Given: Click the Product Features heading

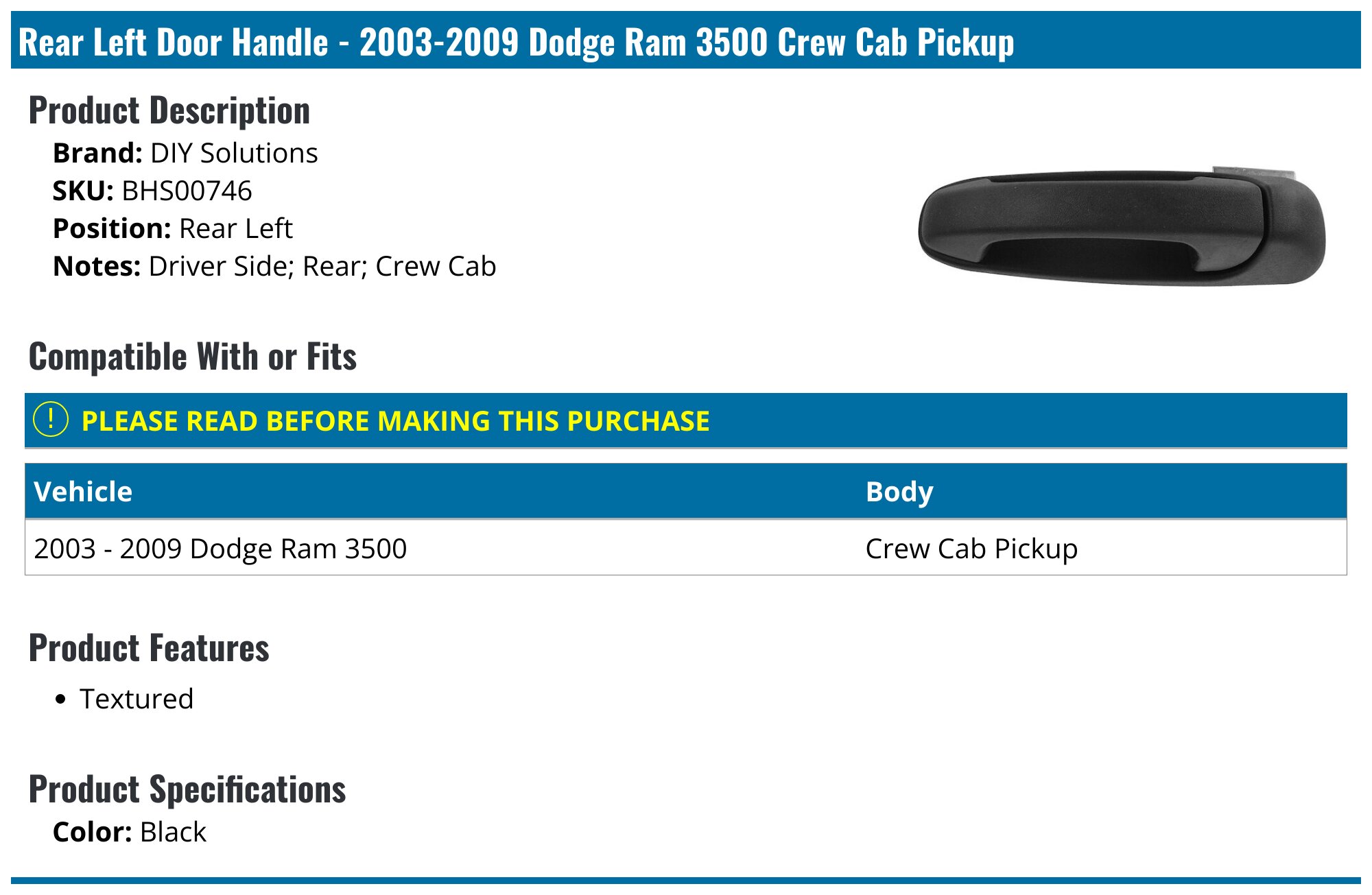Looking at the screenshot, I should (x=149, y=648).
